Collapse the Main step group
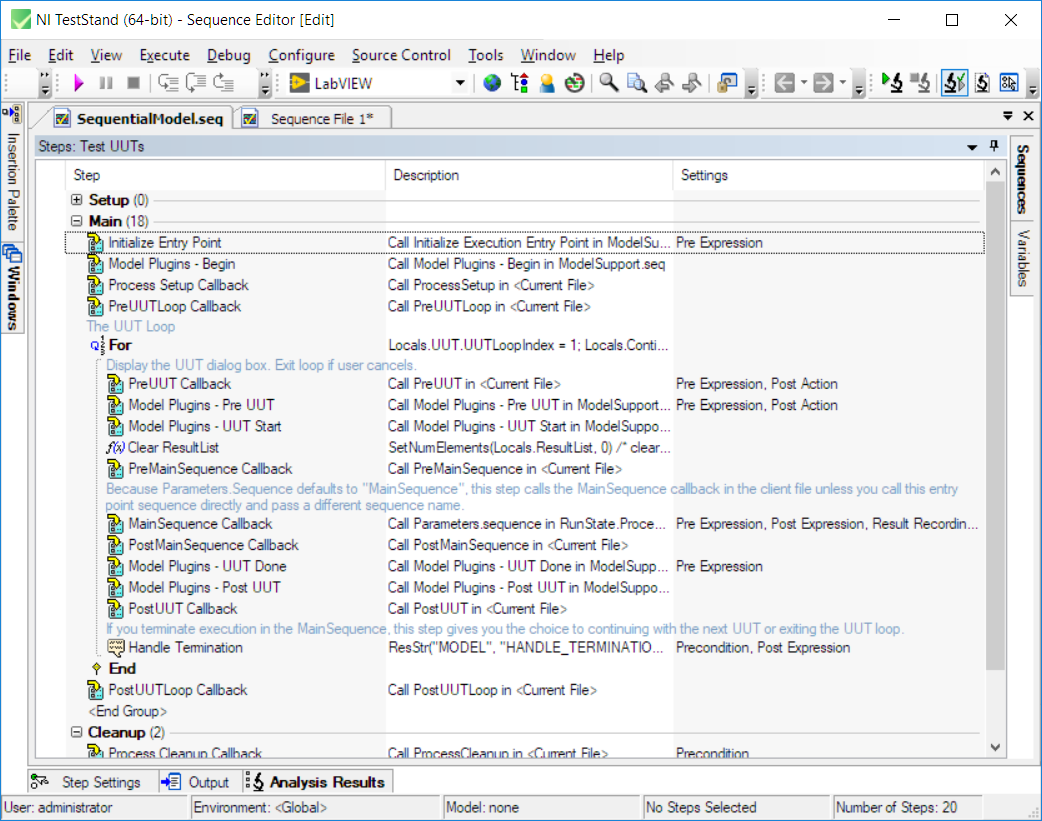This screenshot has height=821, width=1042. click(77, 221)
